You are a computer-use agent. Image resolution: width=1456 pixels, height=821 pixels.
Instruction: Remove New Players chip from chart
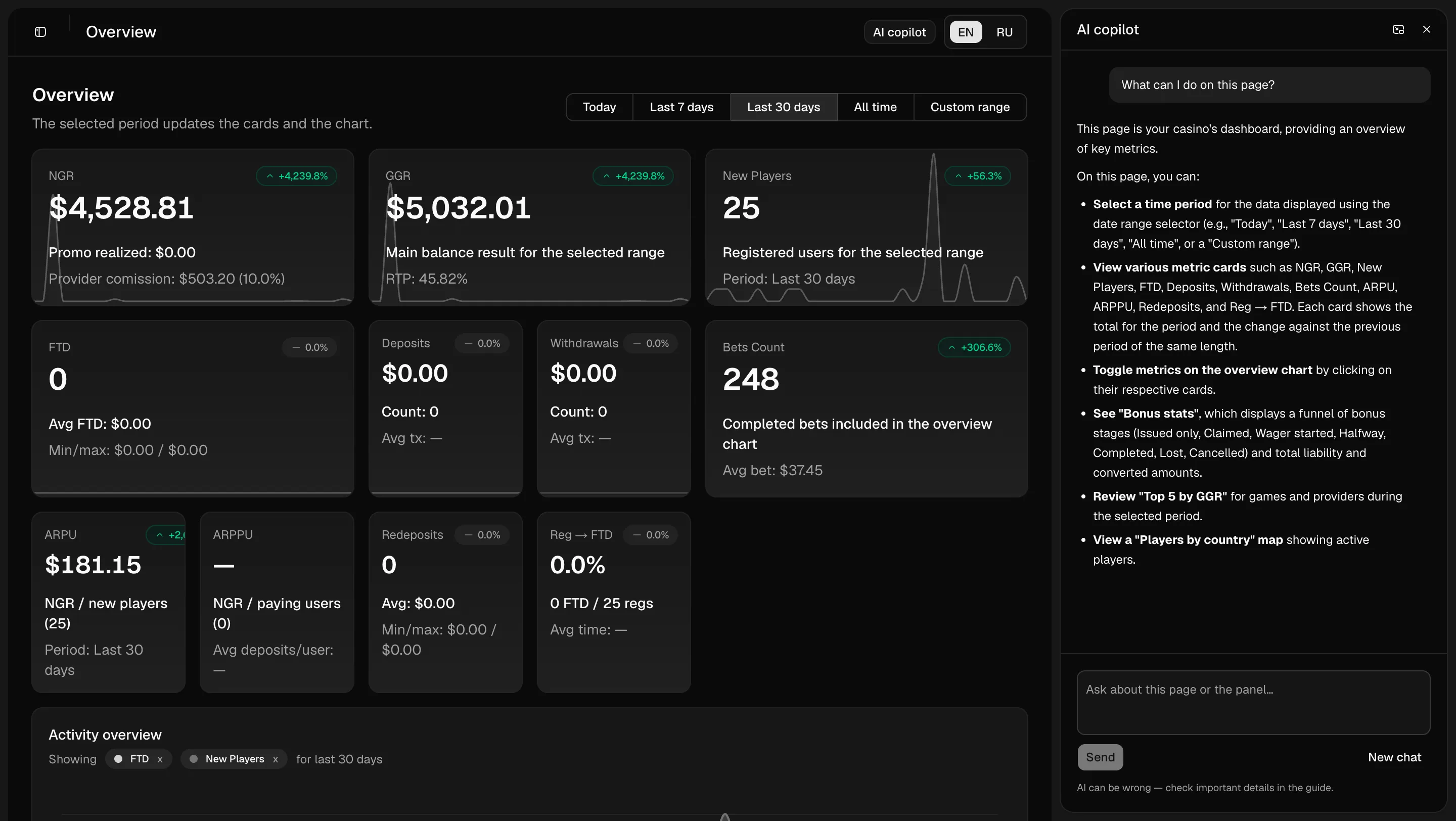click(x=275, y=759)
